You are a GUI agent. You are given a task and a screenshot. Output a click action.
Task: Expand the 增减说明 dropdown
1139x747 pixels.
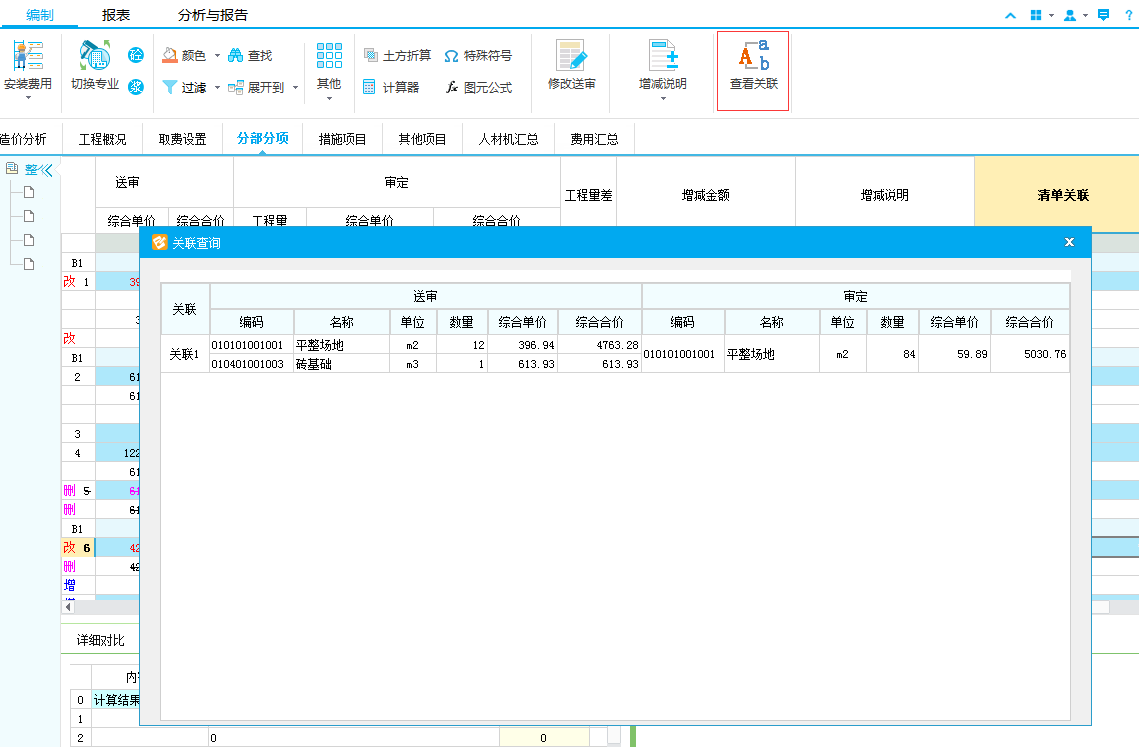(663, 98)
